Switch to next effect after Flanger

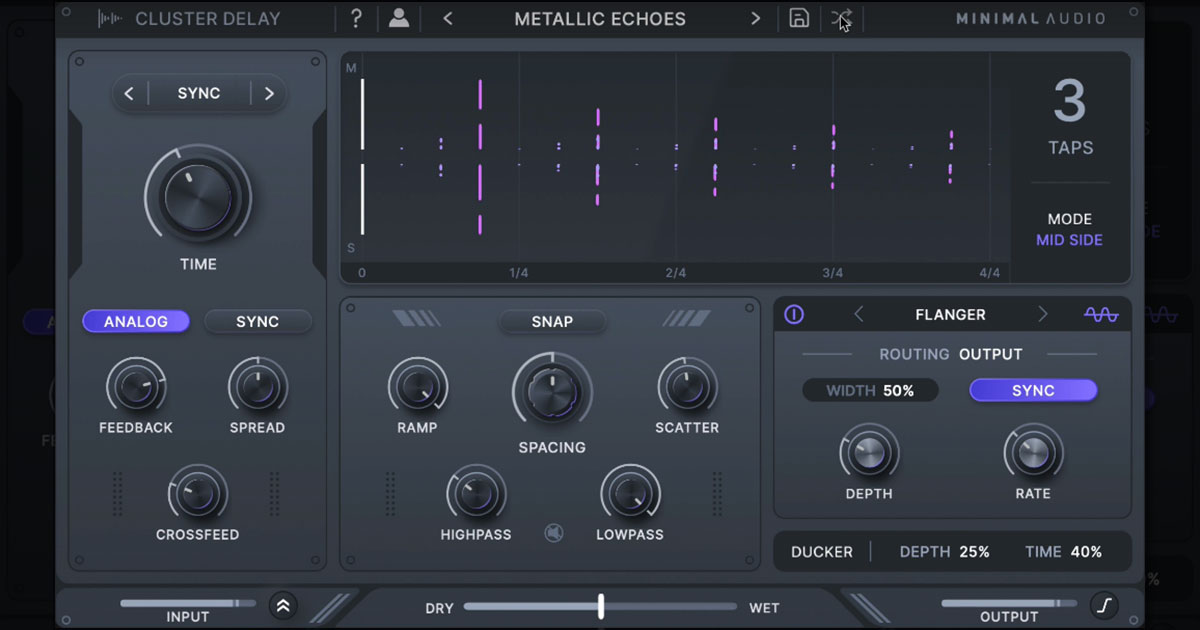coord(1043,314)
